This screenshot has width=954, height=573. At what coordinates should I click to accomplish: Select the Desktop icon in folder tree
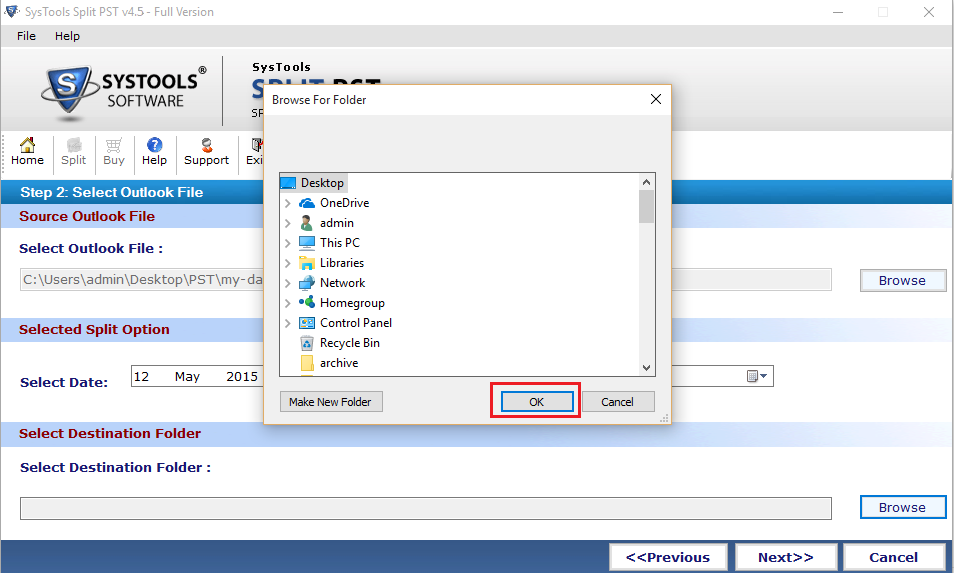288,183
